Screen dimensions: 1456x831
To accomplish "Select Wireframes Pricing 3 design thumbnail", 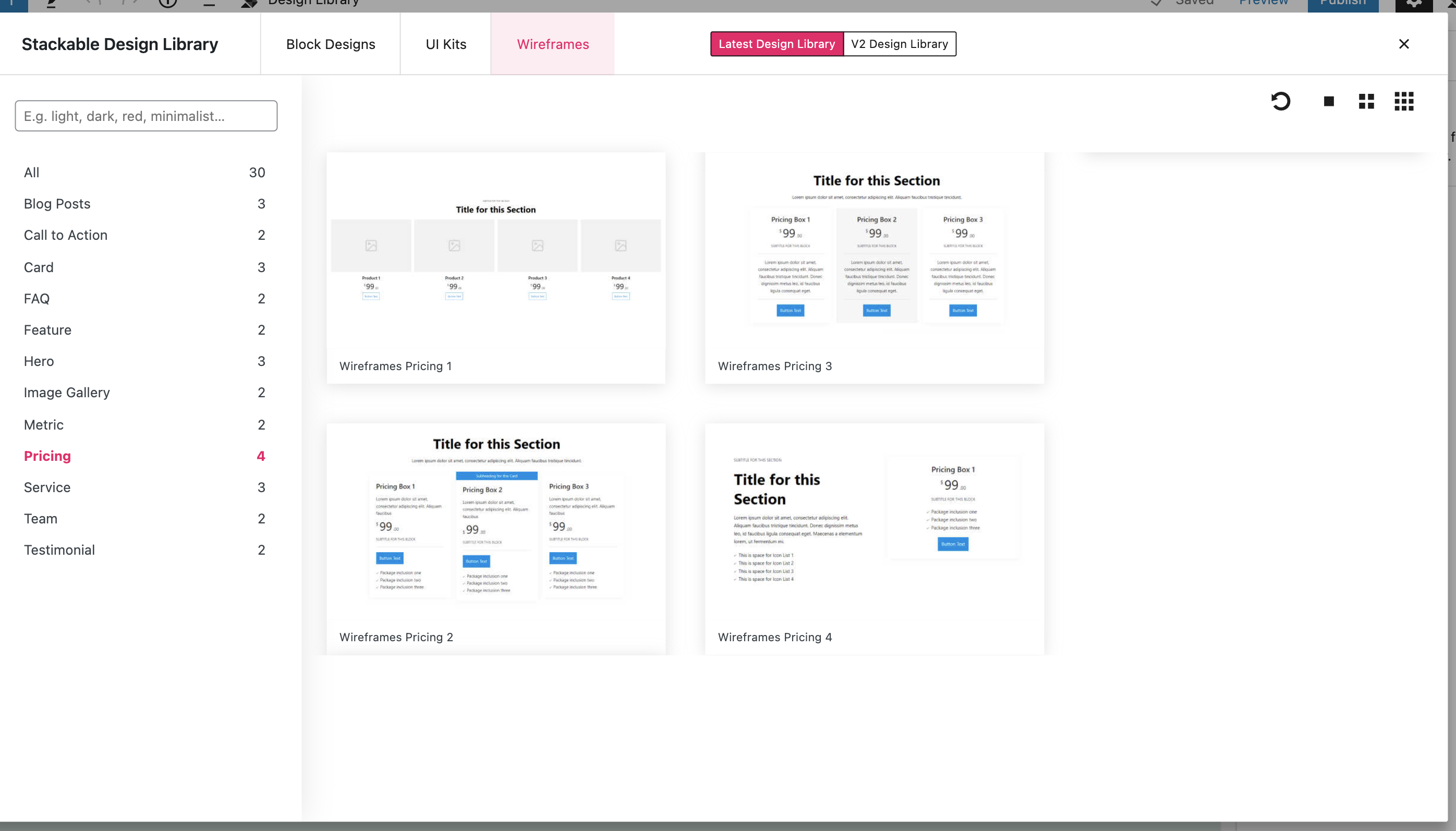I will coord(874,251).
